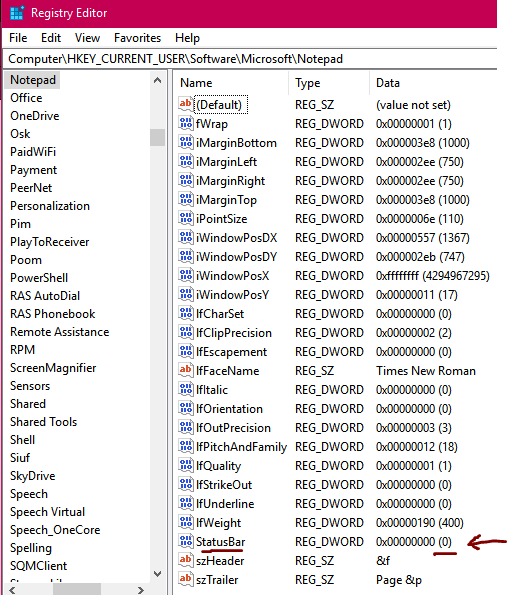507x595 pixels.
Task: Open the View menu
Action: (x=87, y=38)
